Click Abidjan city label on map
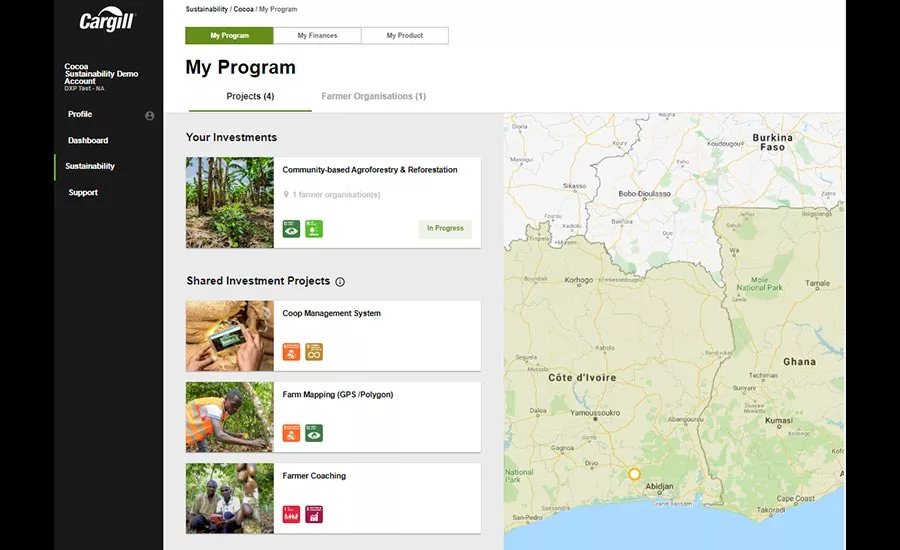 pos(660,486)
